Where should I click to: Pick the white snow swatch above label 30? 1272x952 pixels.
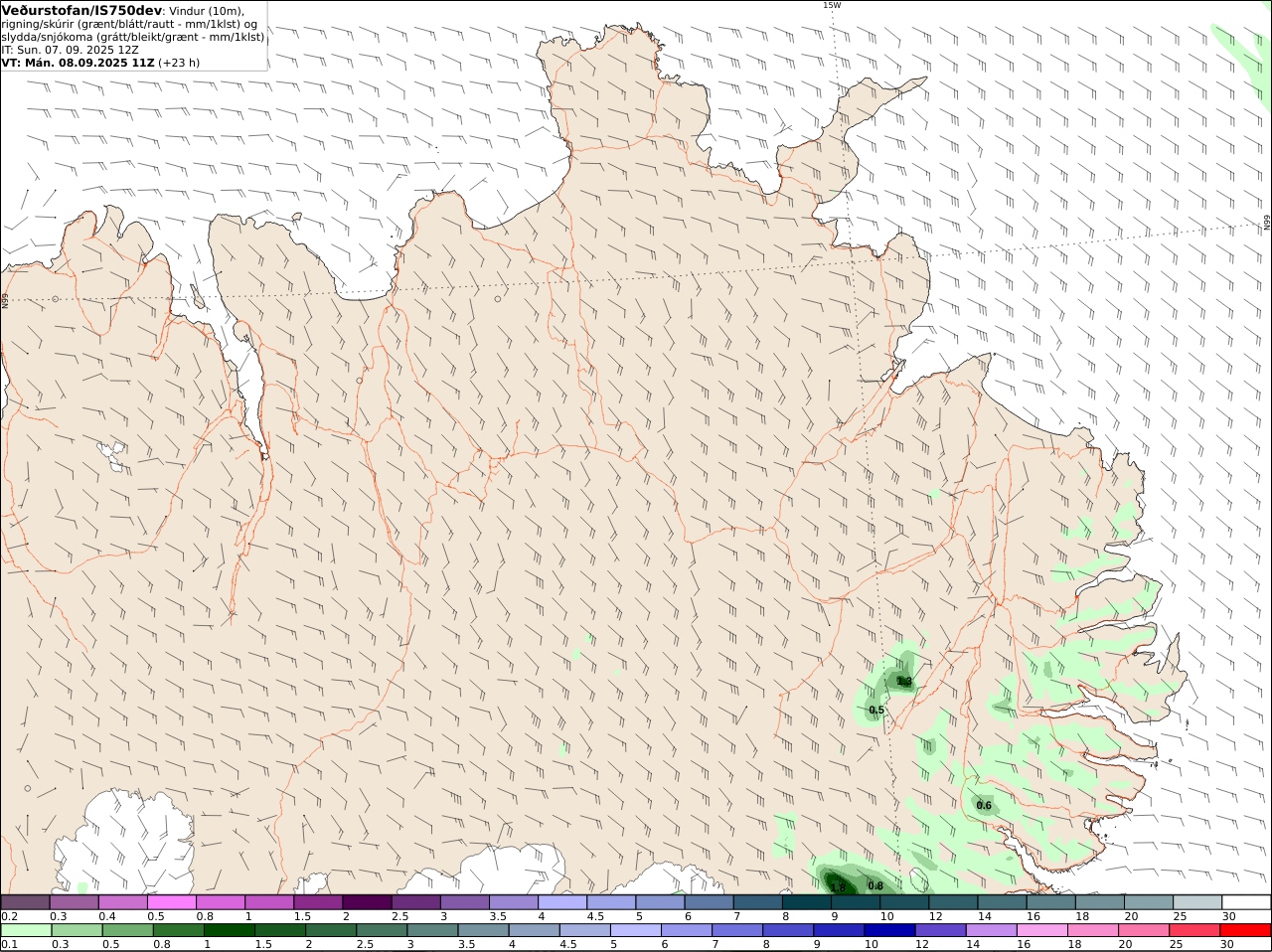[x=1246, y=901]
